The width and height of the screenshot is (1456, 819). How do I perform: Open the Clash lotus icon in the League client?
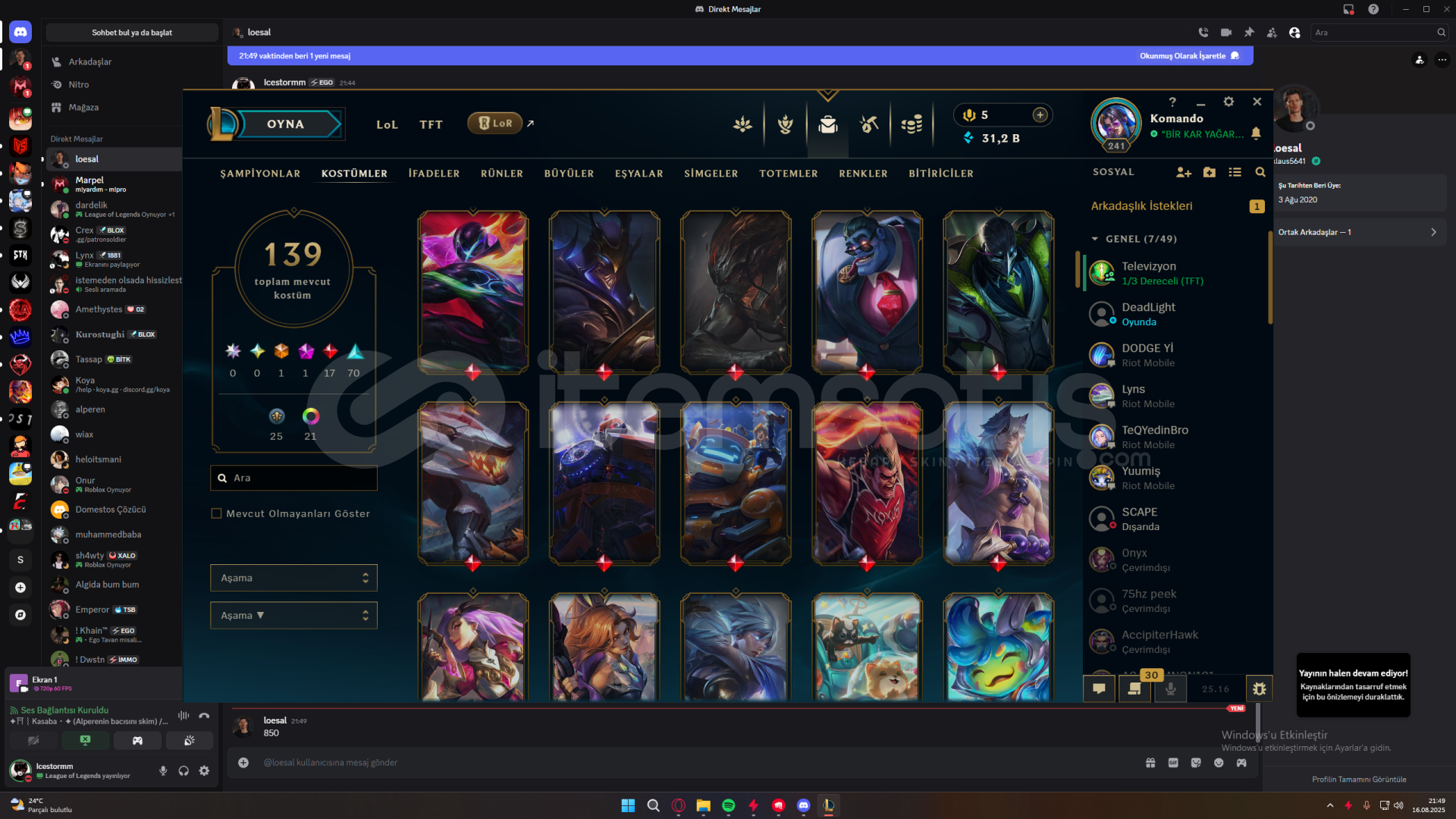pos(742,124)
